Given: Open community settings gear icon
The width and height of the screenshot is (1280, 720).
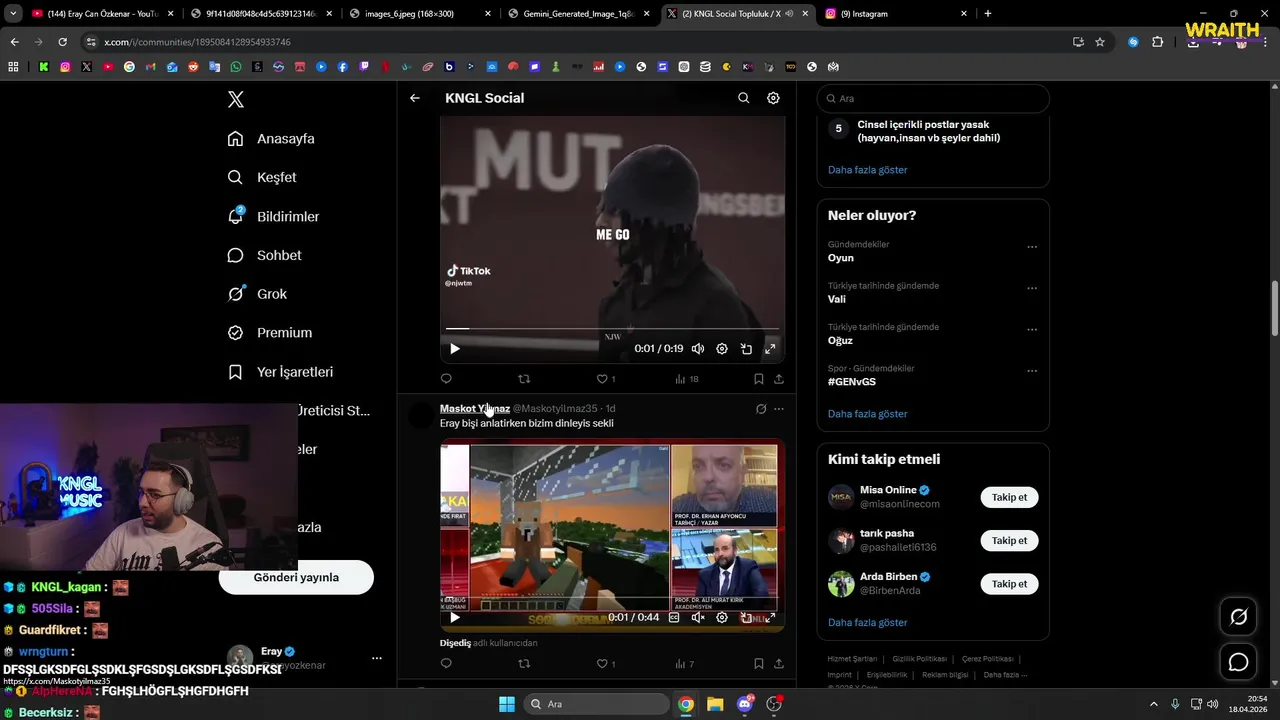Looking at the screenshot, I should point(773,98).
